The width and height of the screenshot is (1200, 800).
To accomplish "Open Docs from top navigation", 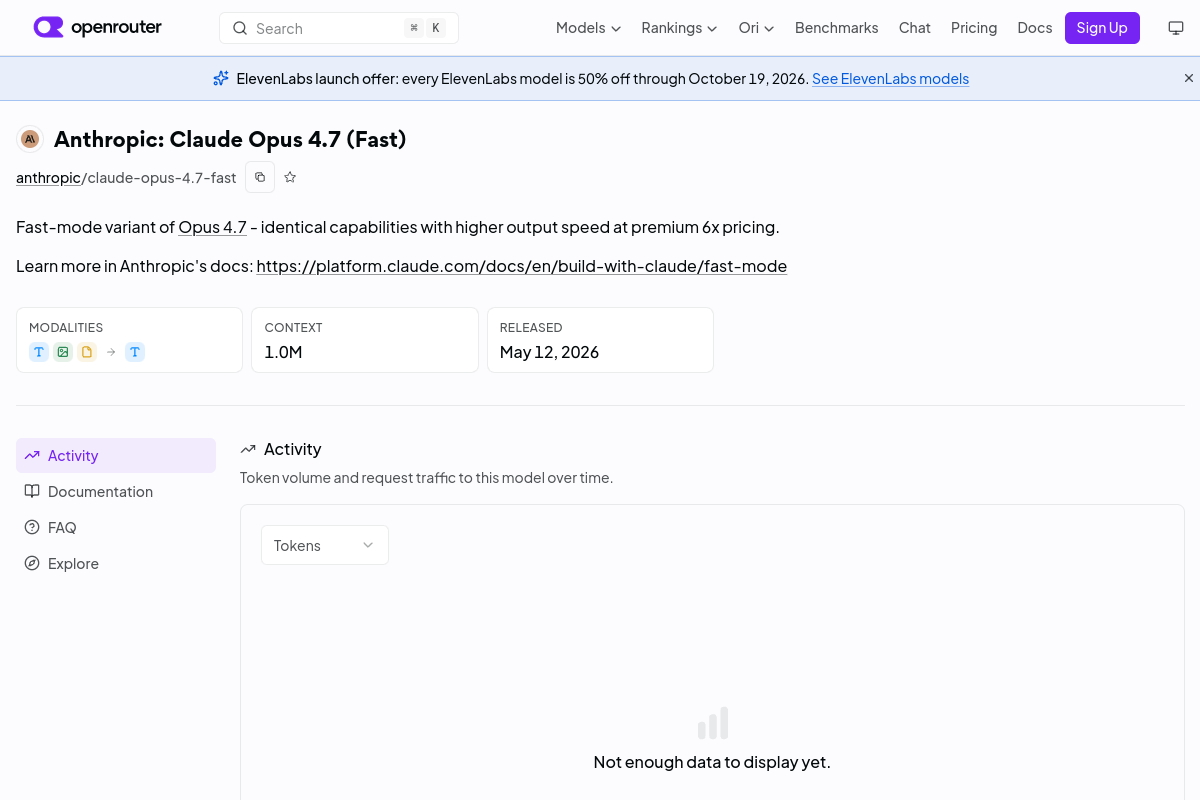I will point(1035,28).
